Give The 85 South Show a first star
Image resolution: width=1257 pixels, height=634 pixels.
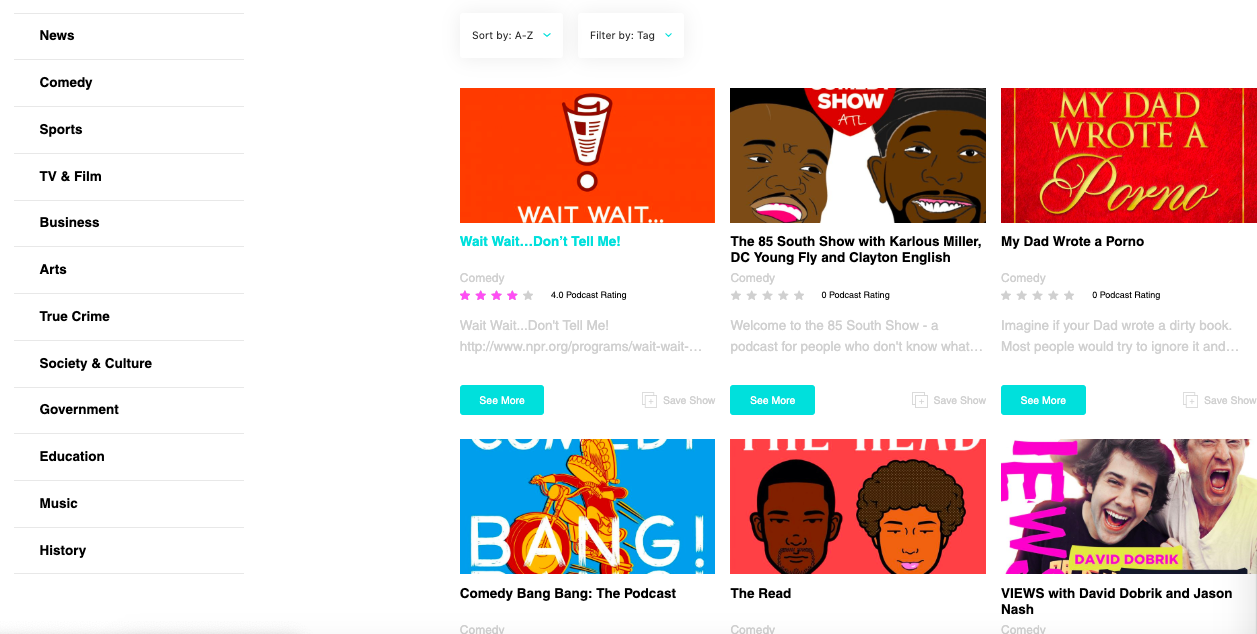(x=736, y=295)
